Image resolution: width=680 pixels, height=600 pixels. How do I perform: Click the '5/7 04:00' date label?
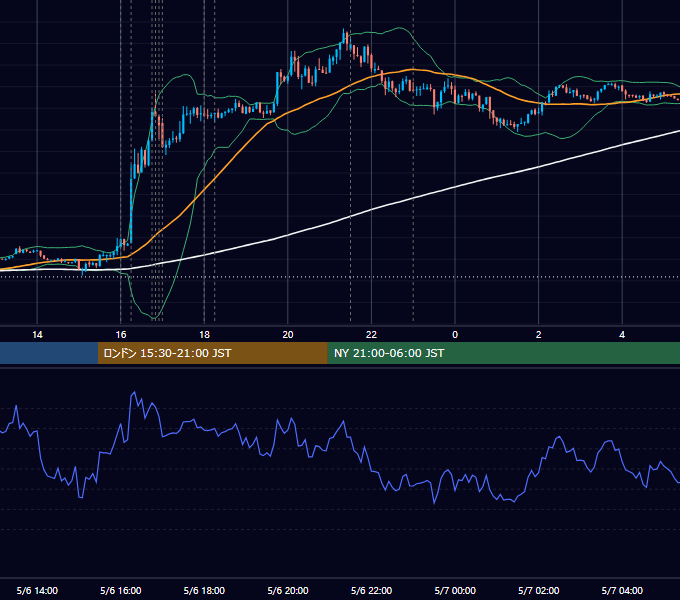pos(622,590)
